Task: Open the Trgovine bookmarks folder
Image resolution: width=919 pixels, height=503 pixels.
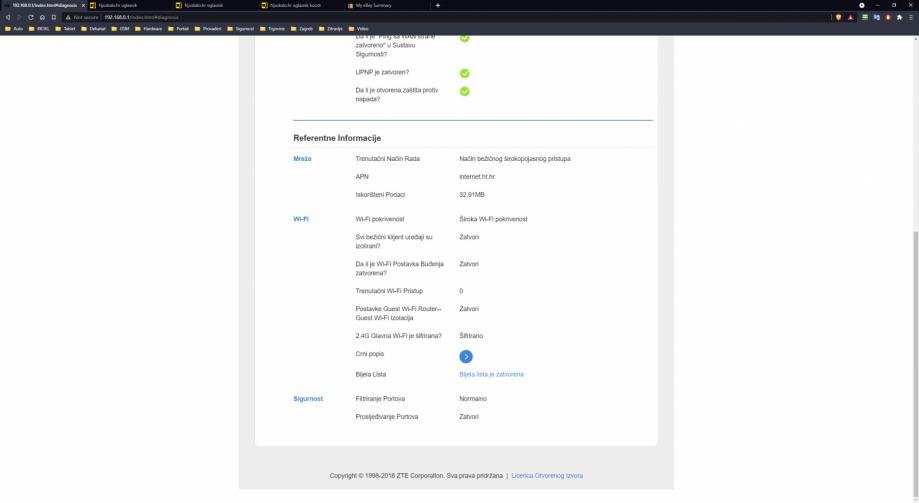Action: (x=273, y=28)
